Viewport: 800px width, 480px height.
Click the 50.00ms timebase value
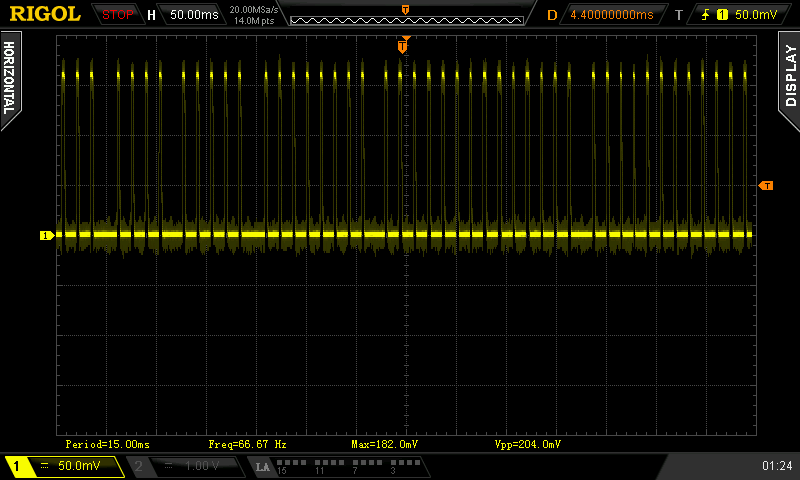point(194,15)
